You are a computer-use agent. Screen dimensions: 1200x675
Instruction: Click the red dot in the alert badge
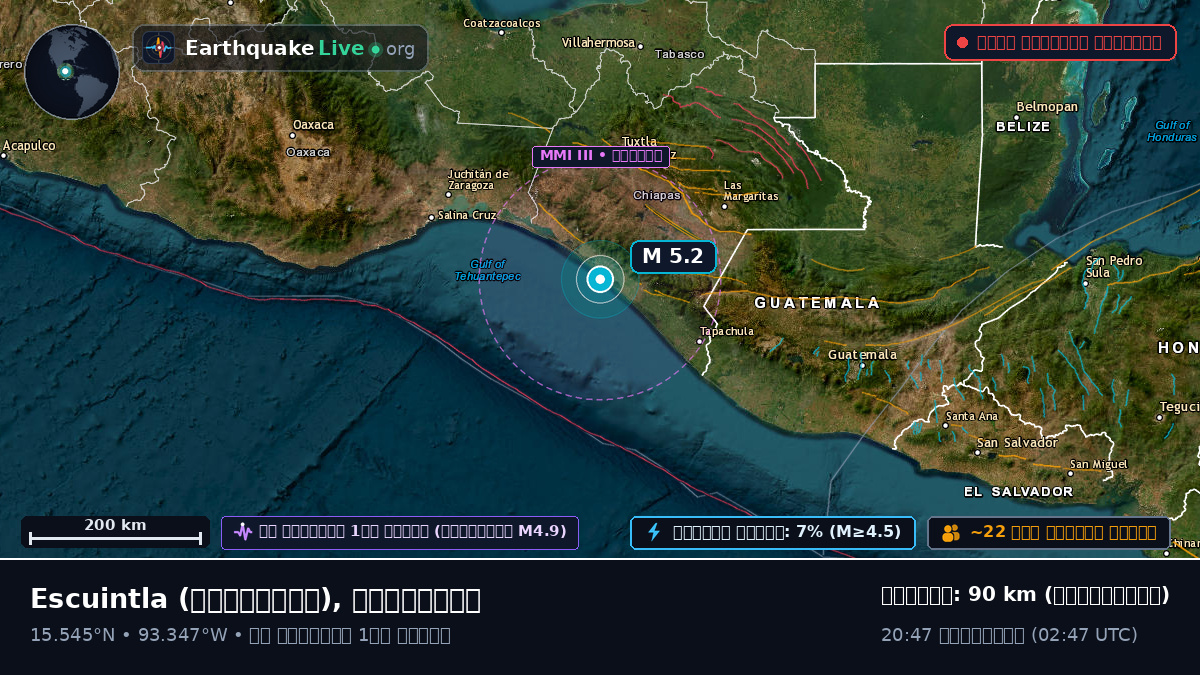962,42
